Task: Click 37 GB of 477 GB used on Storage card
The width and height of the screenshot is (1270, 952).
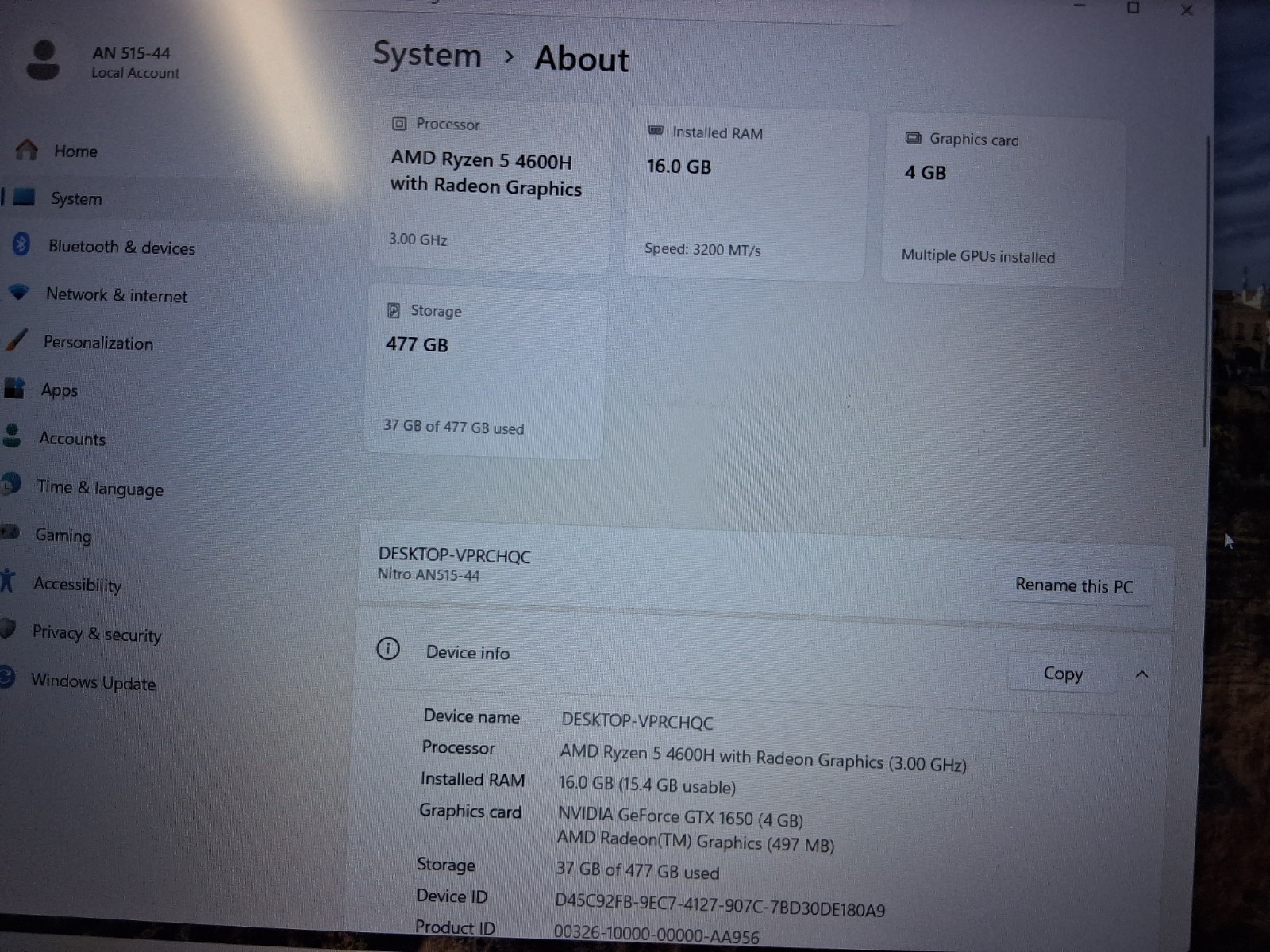Action: pos(453,427)
